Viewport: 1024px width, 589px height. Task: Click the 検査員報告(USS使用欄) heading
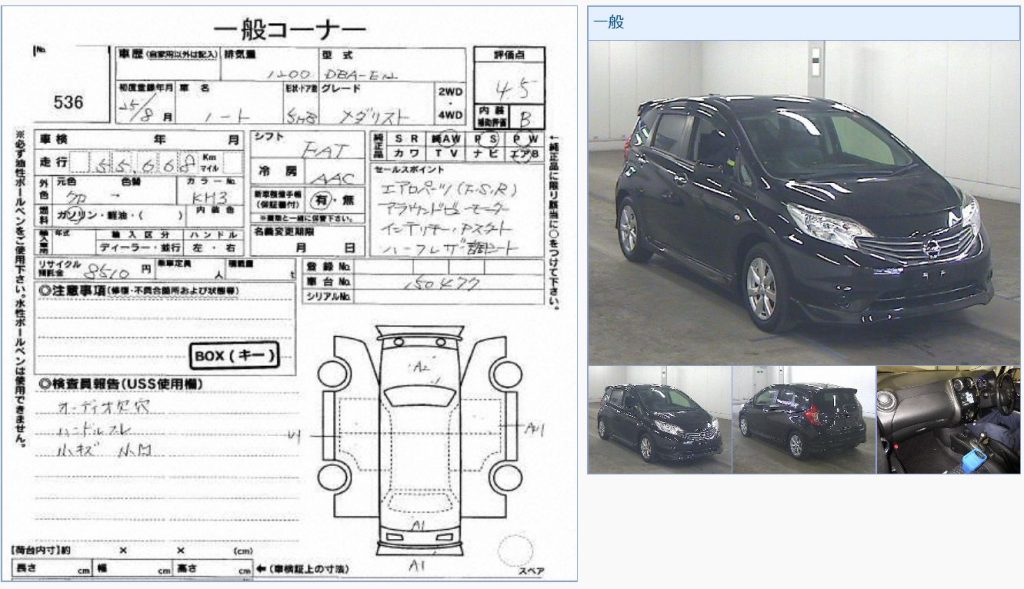(121, 384)
